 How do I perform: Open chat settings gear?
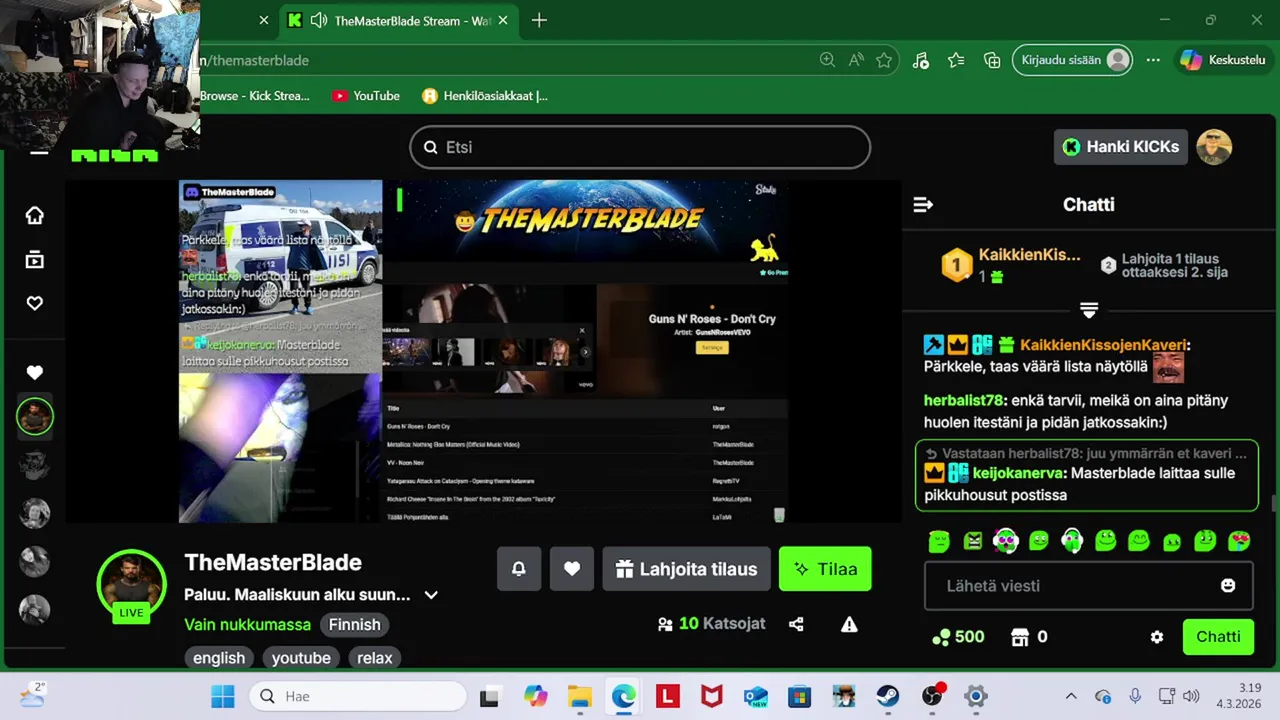click(x=1157, y=637)
